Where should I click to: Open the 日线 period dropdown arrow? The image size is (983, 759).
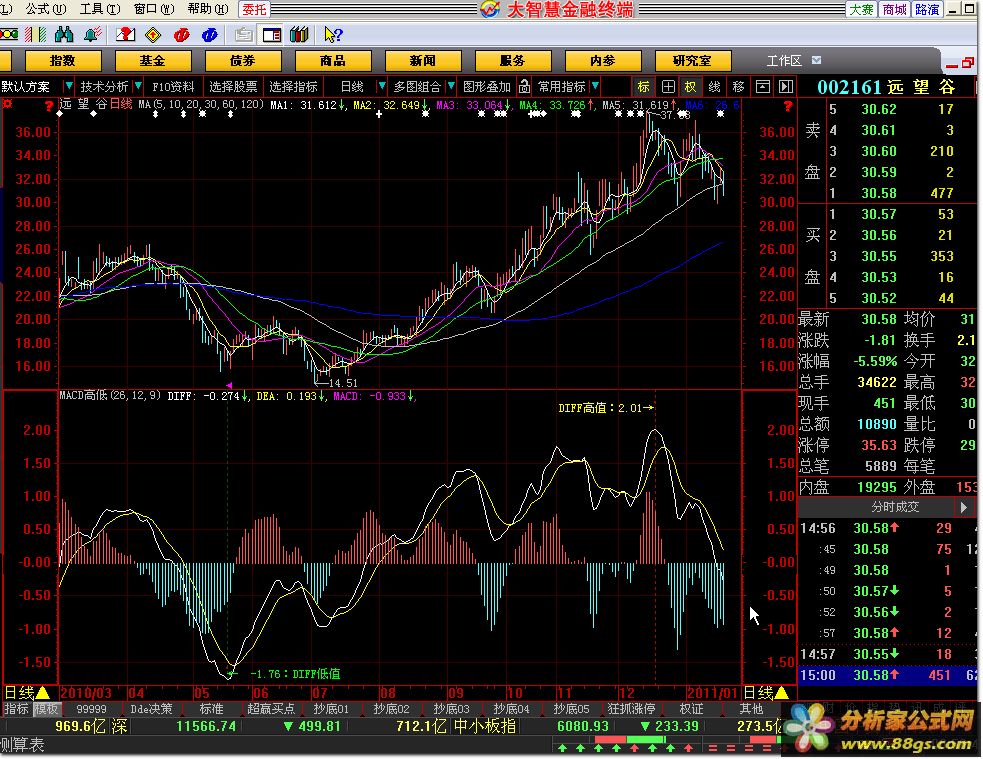tap(381, 86)
